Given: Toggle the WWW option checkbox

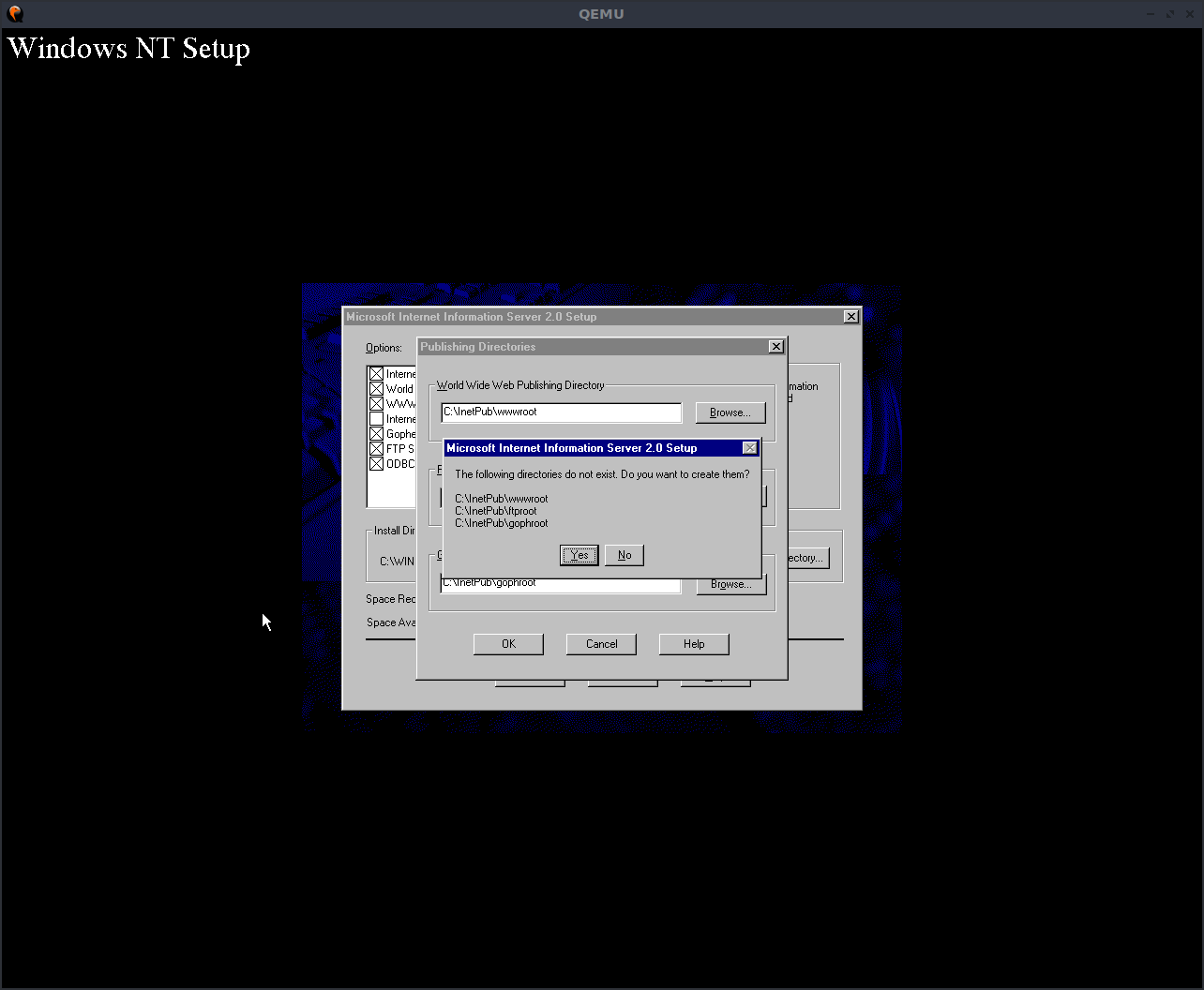Looking at the screenshot, I should (376, 404).
